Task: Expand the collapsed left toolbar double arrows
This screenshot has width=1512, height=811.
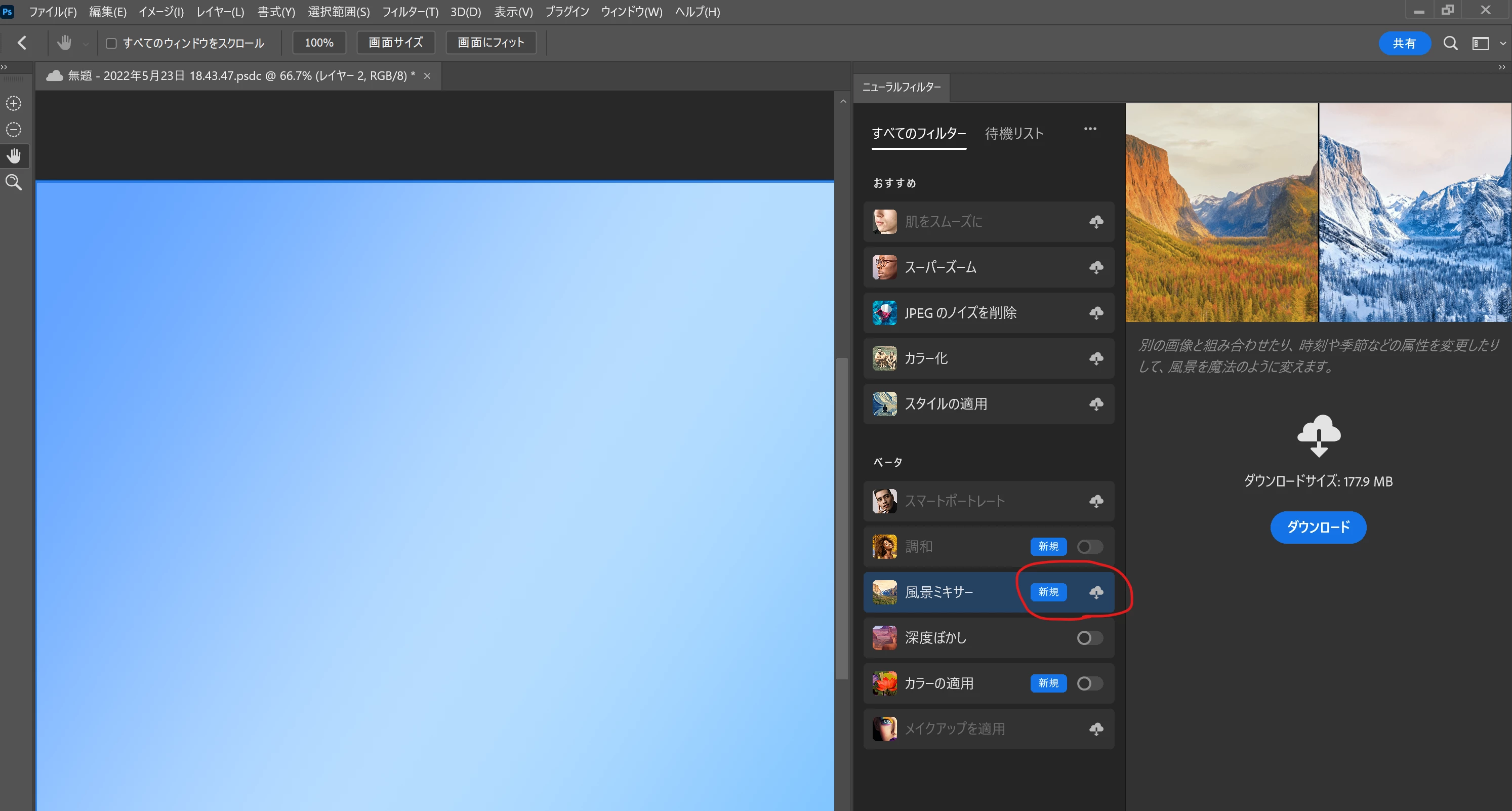Action: (x=5, y=67)
